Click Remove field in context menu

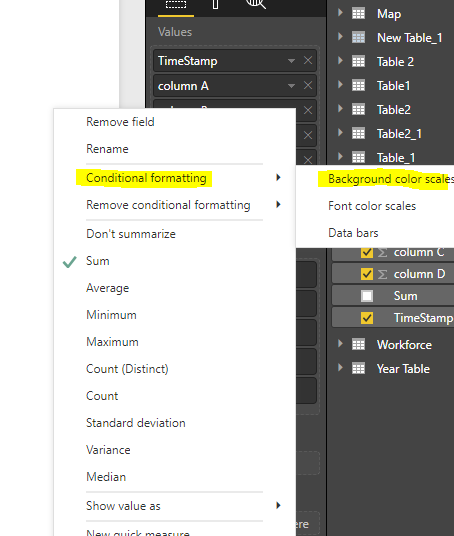(120, 122)
